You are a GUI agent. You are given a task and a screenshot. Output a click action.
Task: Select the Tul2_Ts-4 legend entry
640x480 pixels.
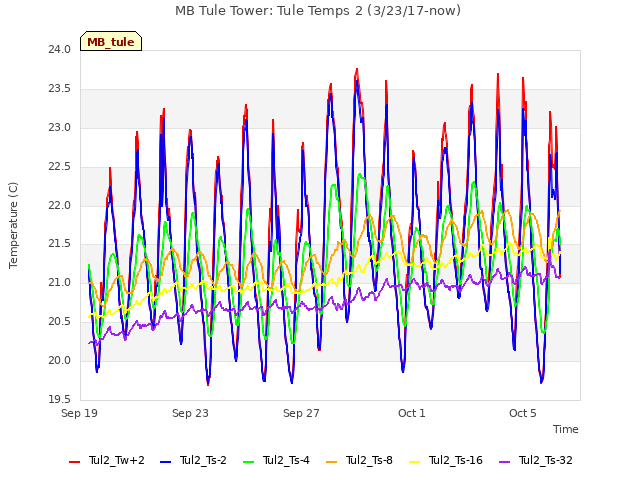276,460
